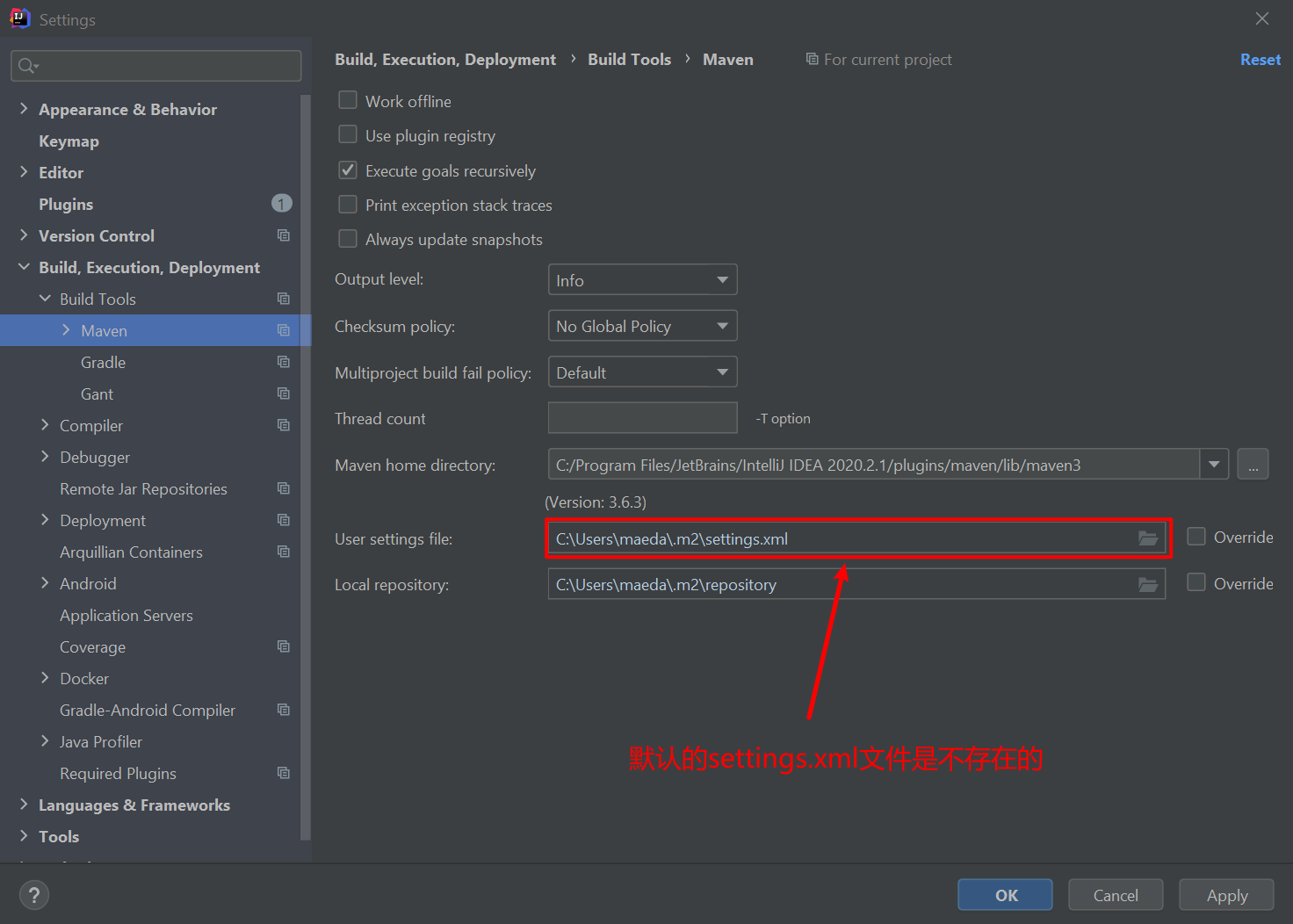Click project-level icon next to Required Plugins

click(283, 773)
